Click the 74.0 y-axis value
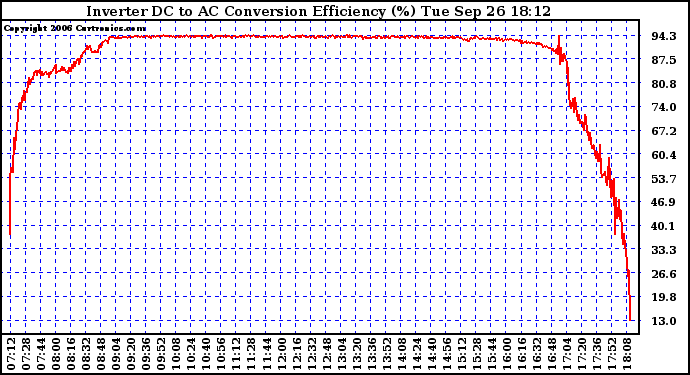 tap(664, 107)
